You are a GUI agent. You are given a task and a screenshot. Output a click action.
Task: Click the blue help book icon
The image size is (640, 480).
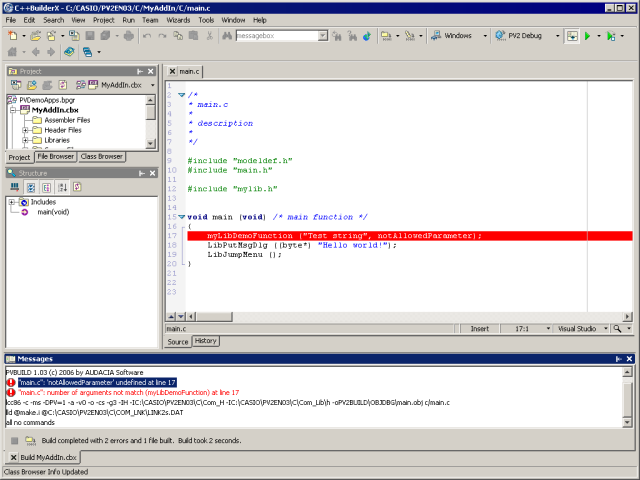point(69,52)
